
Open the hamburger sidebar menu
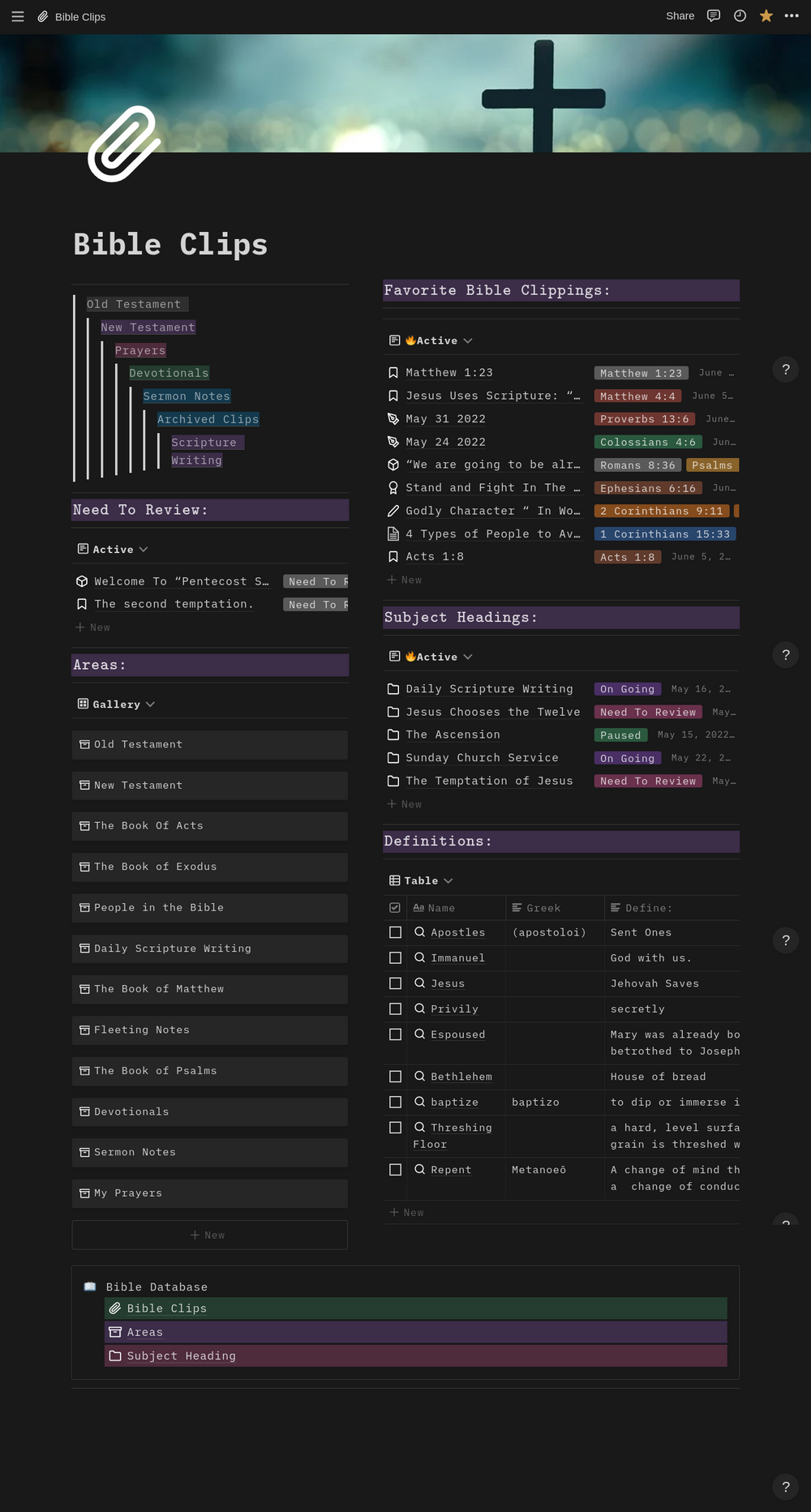[x=18, y=16]
